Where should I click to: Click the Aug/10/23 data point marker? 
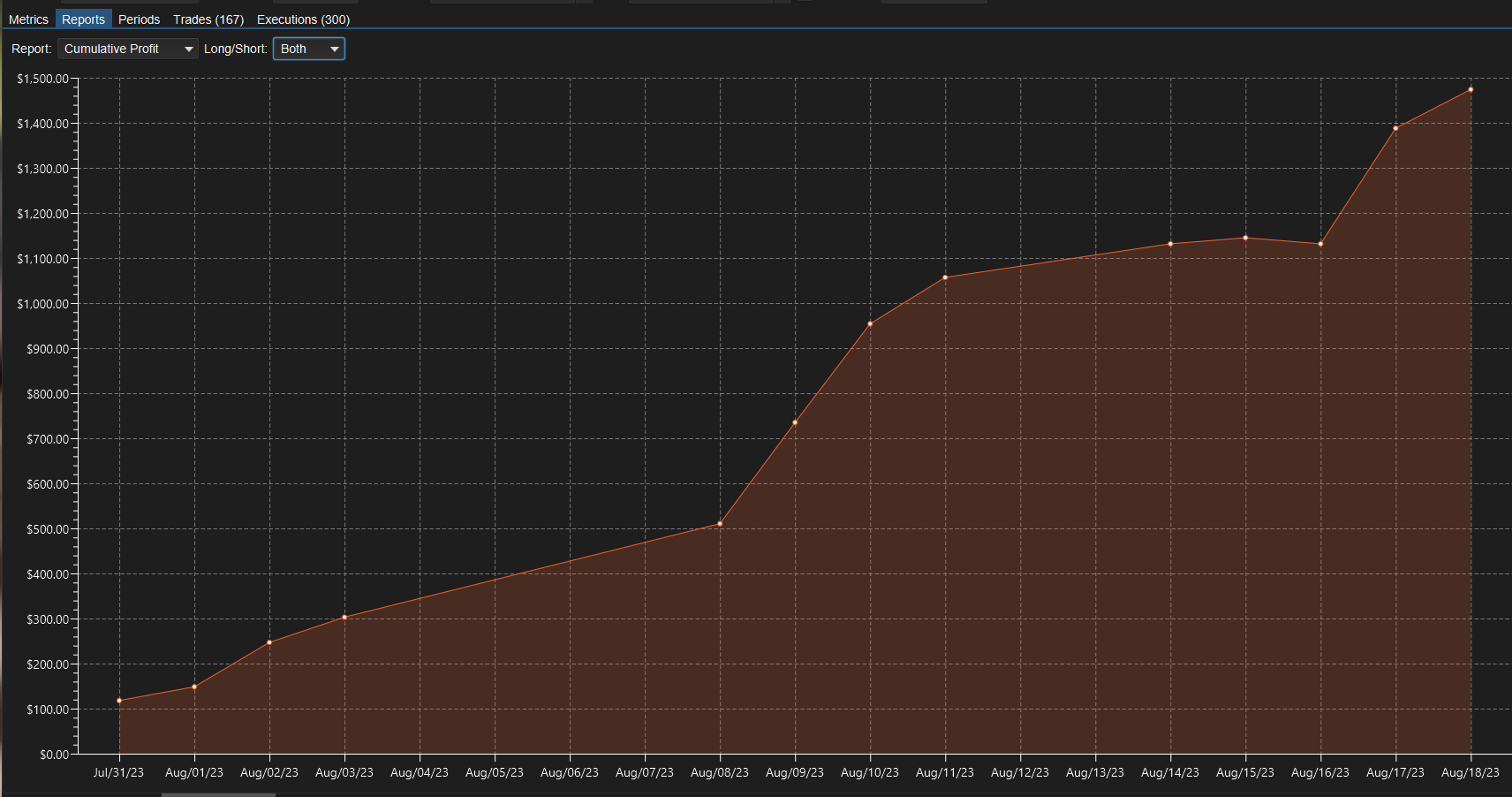tap(870, 324)
